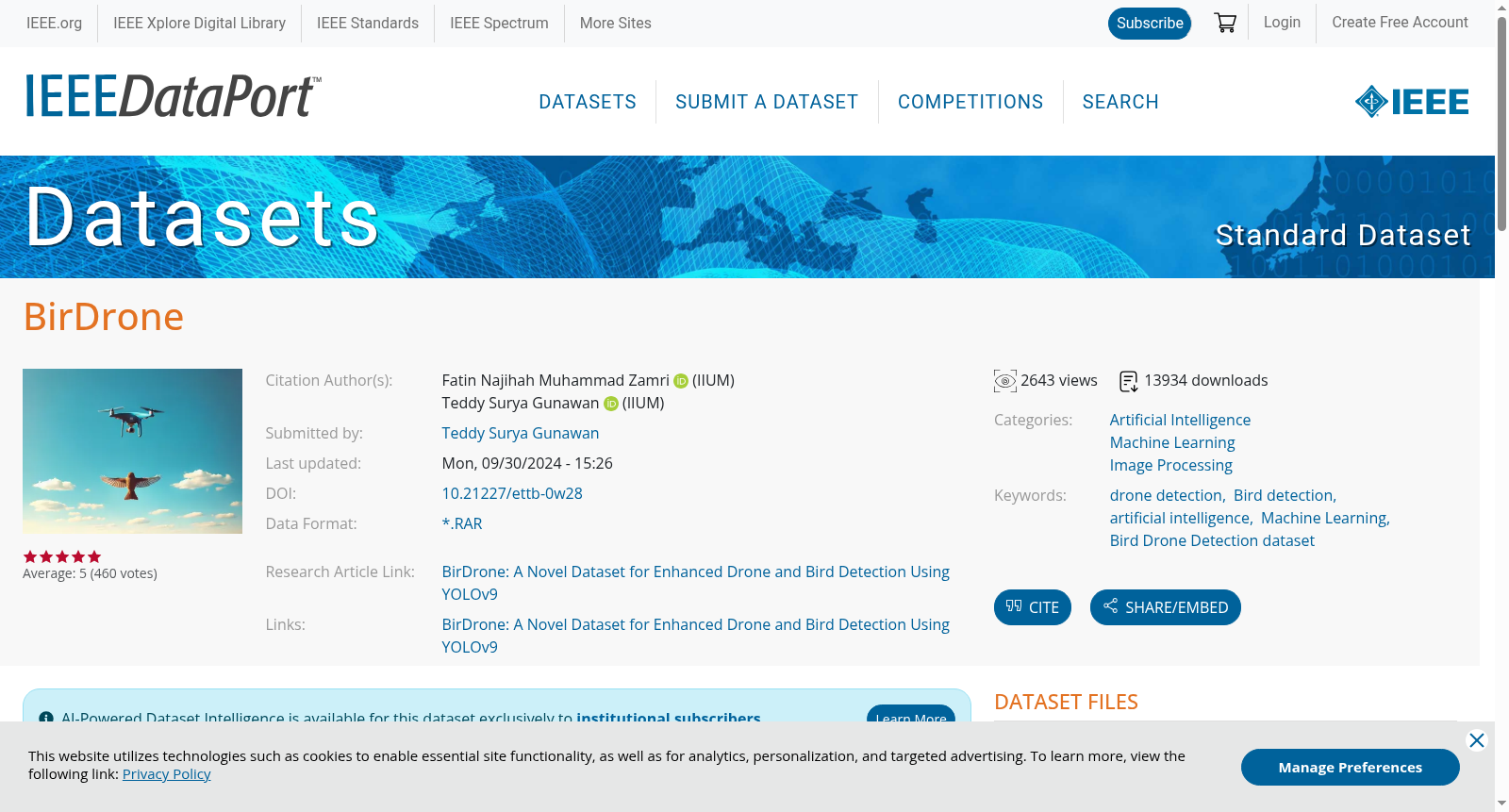Open the BirDrone dataset thumbnail image
Screen dimensions: 1509x812
(x=132, y=451)
